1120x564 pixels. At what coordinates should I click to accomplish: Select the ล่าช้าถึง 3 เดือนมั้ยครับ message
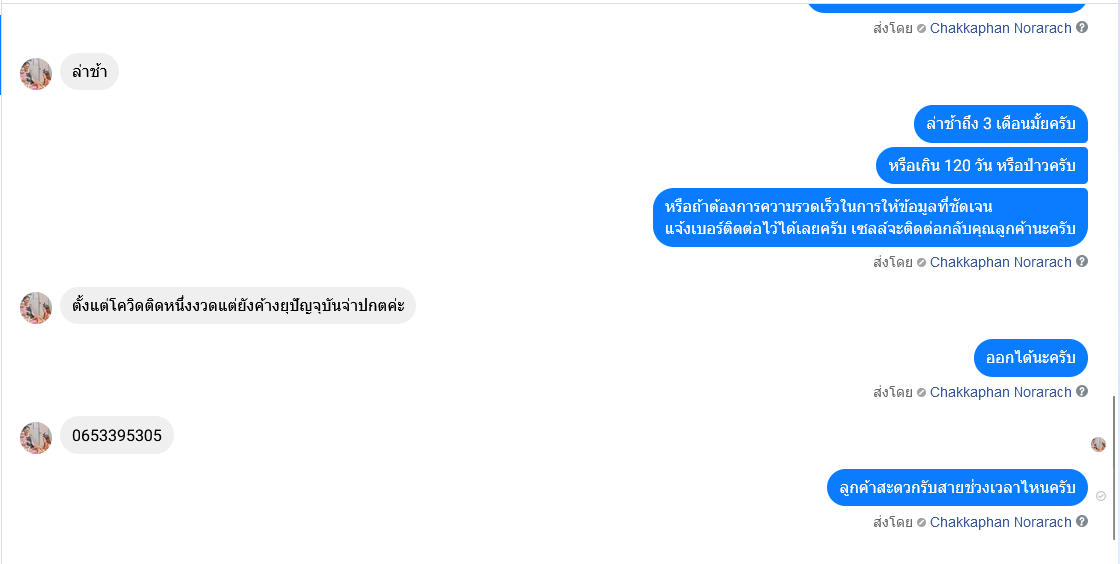(x=1001, y=124)
